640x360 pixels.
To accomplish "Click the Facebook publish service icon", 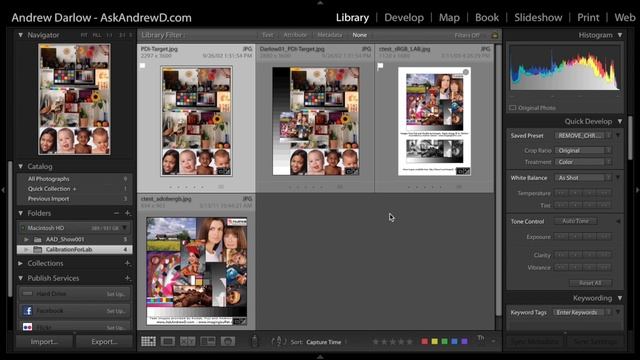I will click(x=28, y=311).
